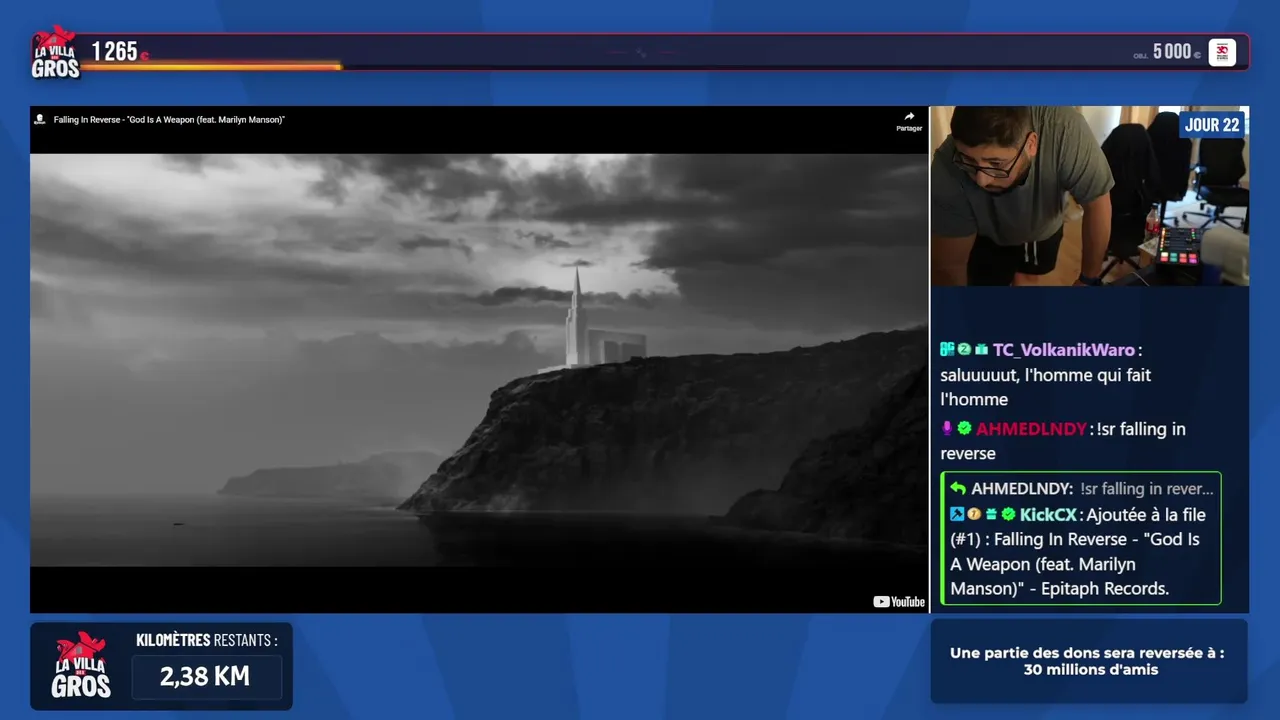Open TC_VolkanikWaro's username in chat
1280x720 pixels.
1064,350
